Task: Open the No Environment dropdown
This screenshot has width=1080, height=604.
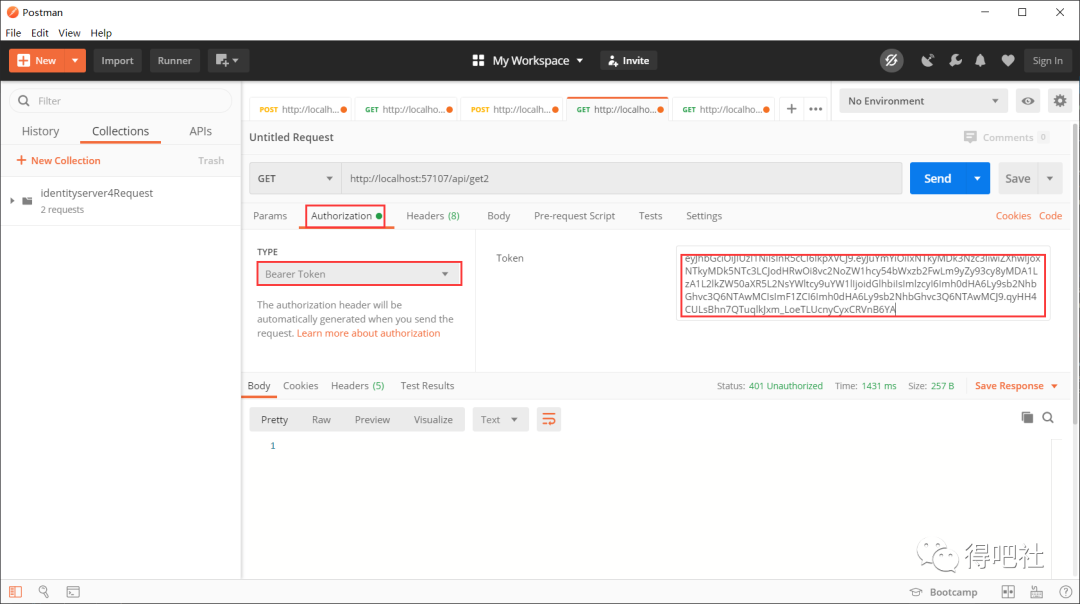Action: (x=923, y=101)
